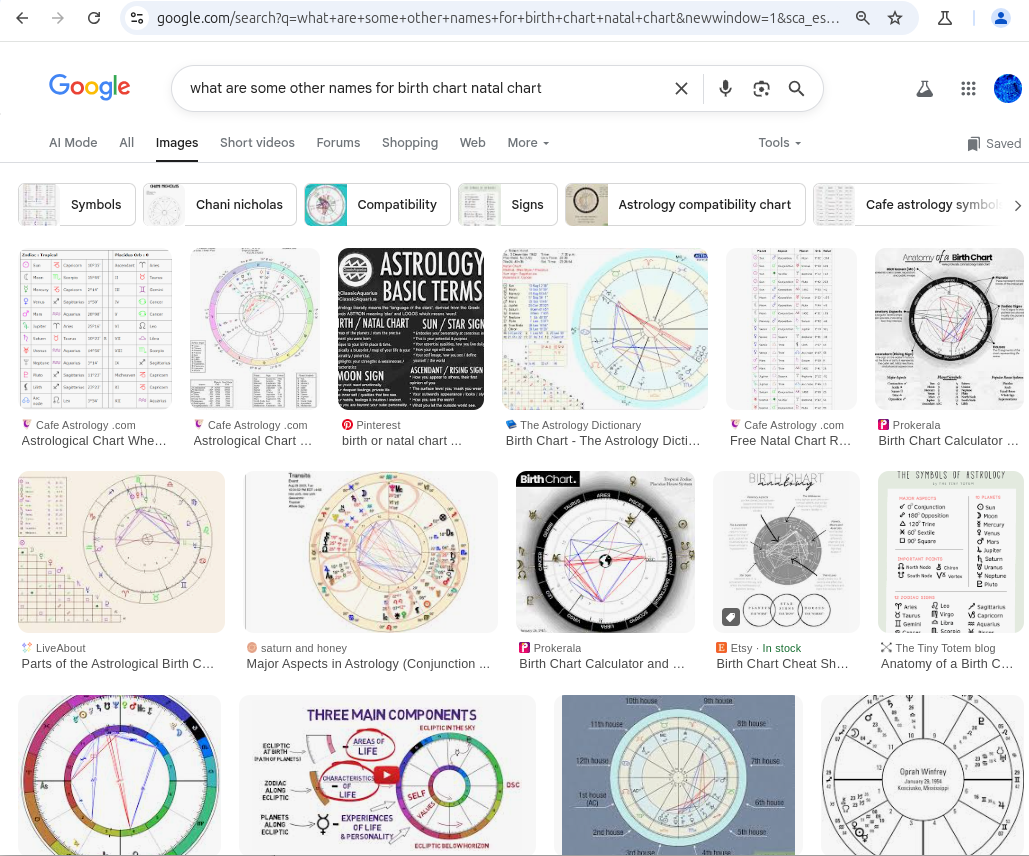Image resolution: width=1029 pixels, height=856 pixels.
Task: Open the More search options dropdown
Action: click(x=527, y=142)
